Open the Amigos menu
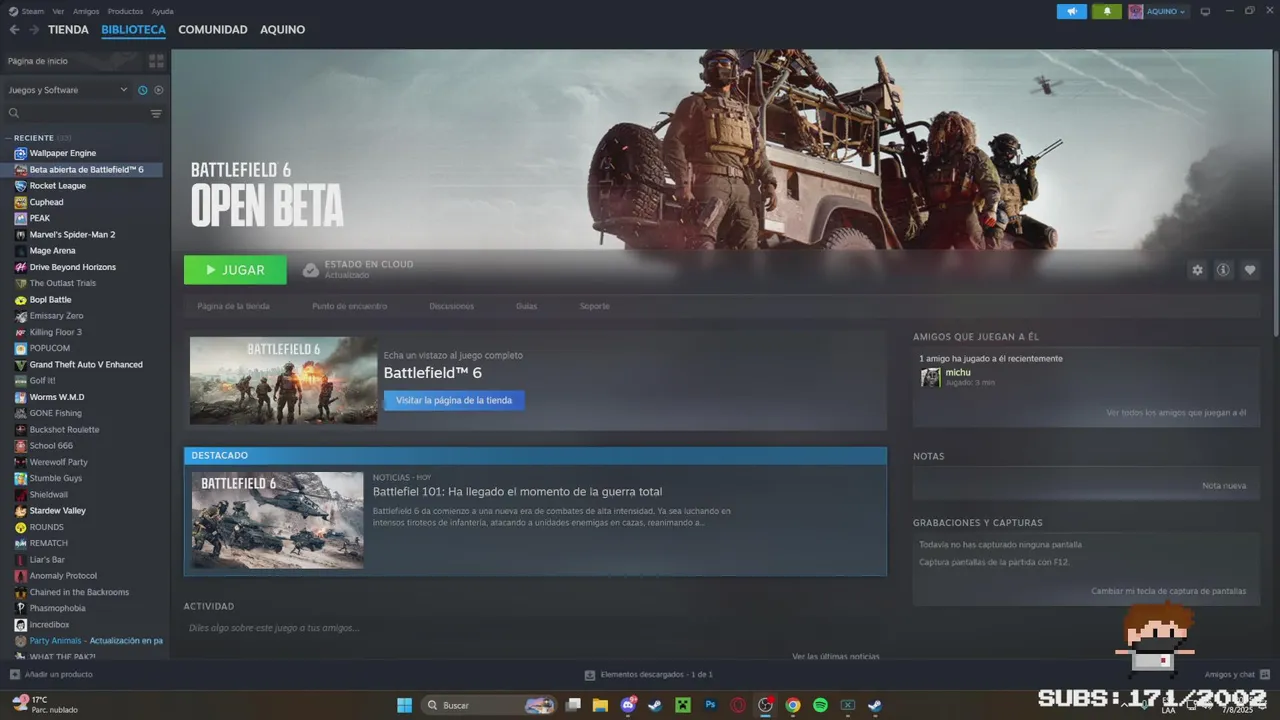The height and width of the screenshot is (720, 1280). [86, 11]
